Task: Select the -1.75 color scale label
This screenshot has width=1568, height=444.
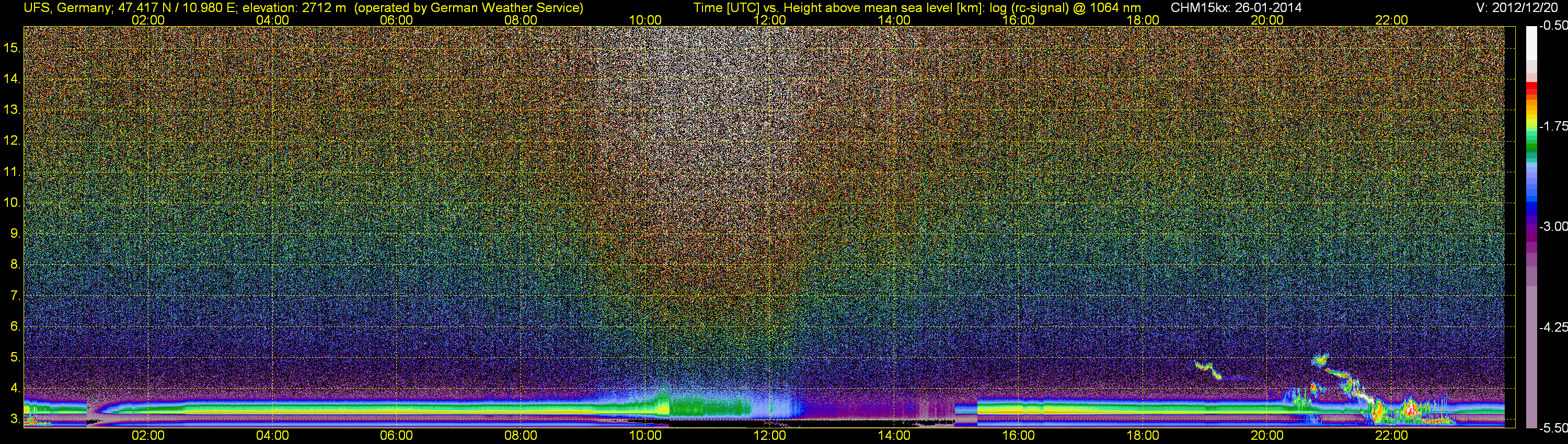Action: [1553, 126]
